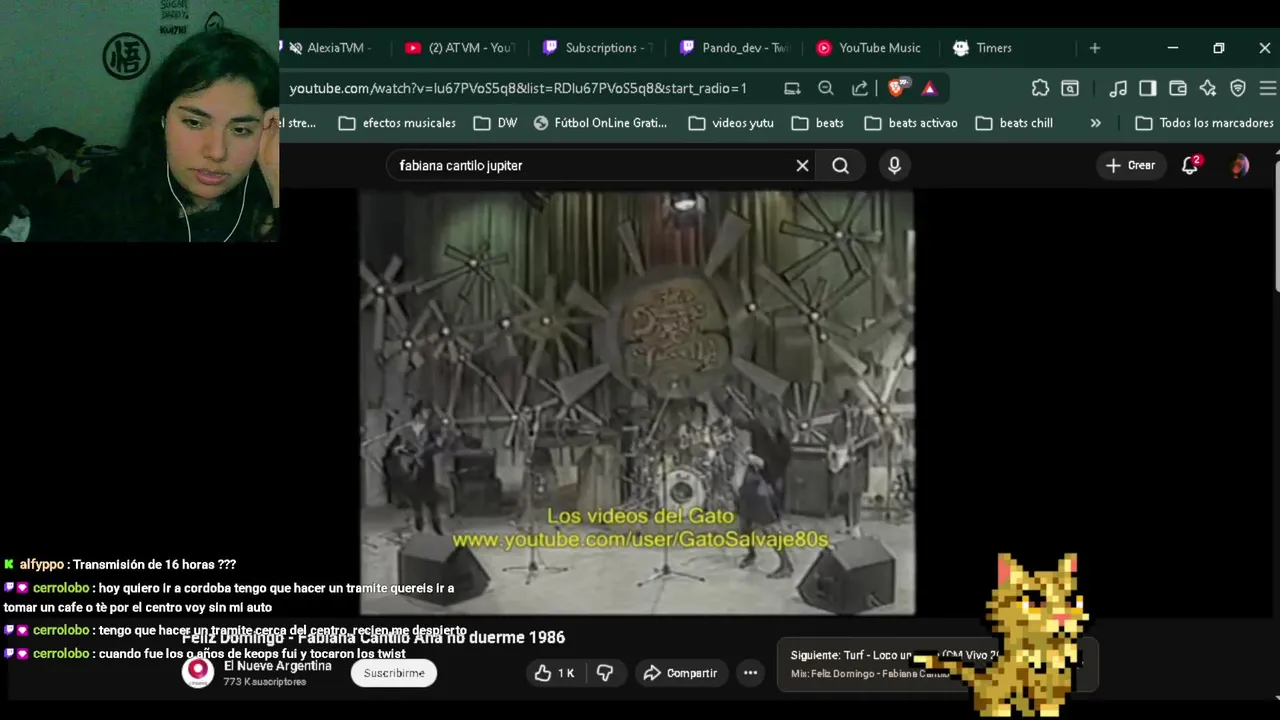The height and width of the screenshot is (720, 1280).
Task: Clear the YouTube search text with X
Action: point(802,166)
